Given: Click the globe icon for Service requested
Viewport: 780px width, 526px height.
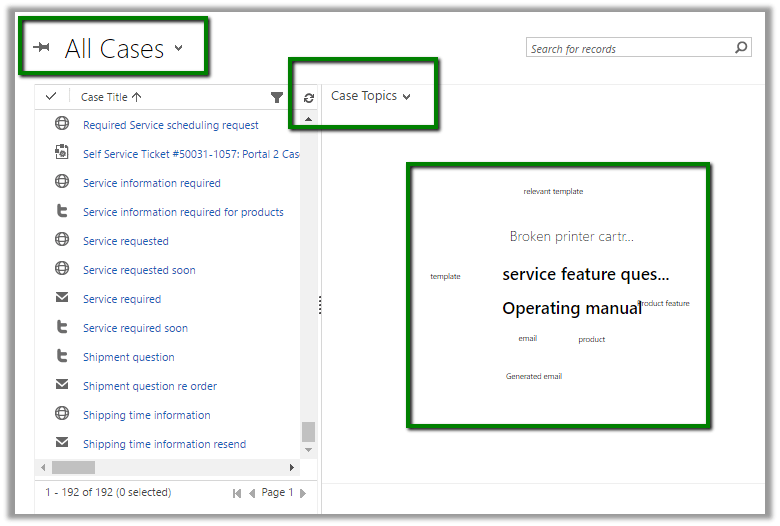Looking at the screenshot, I should pyautogui.click(x=62, y=240).
